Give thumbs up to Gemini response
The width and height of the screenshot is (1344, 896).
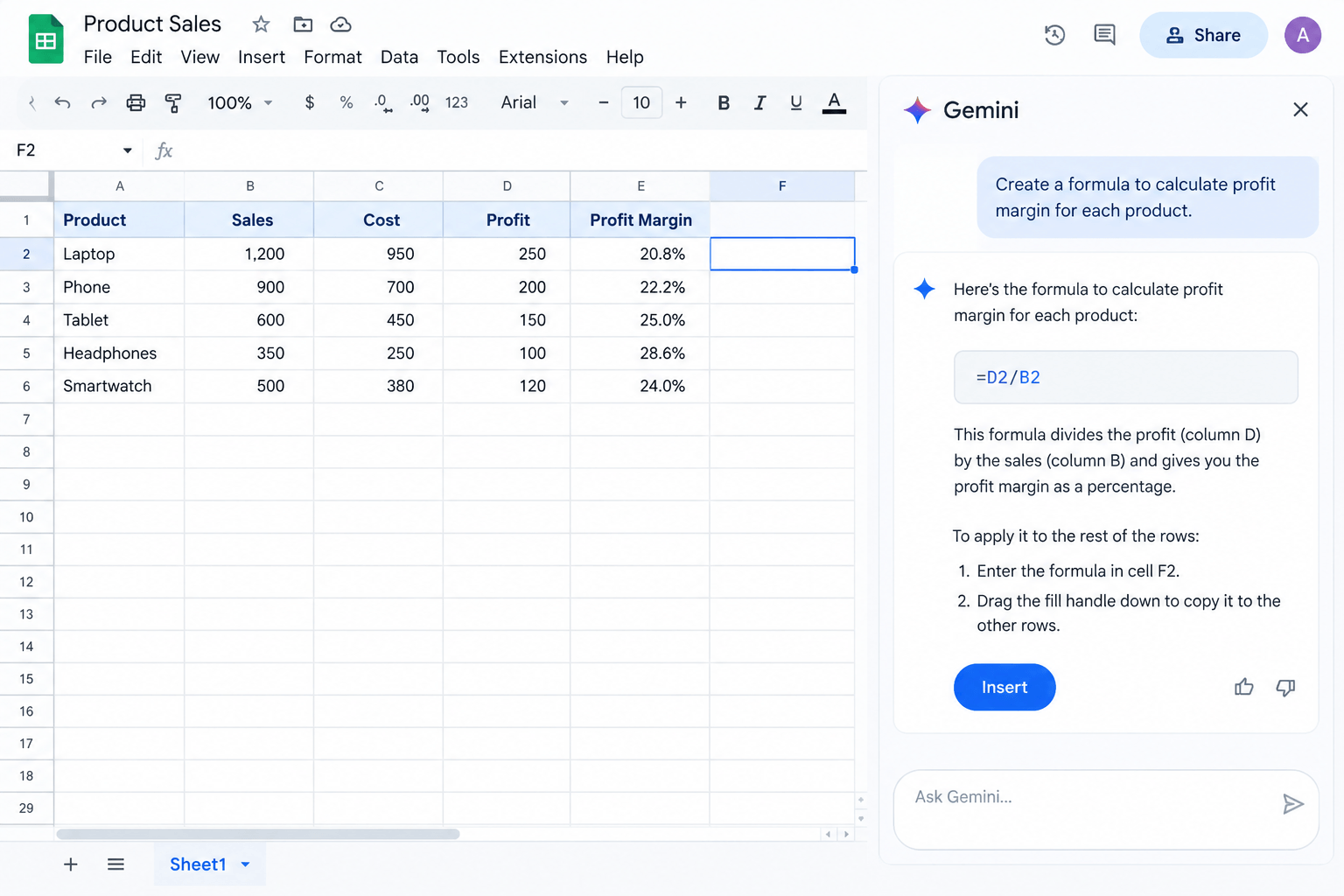1243,688
